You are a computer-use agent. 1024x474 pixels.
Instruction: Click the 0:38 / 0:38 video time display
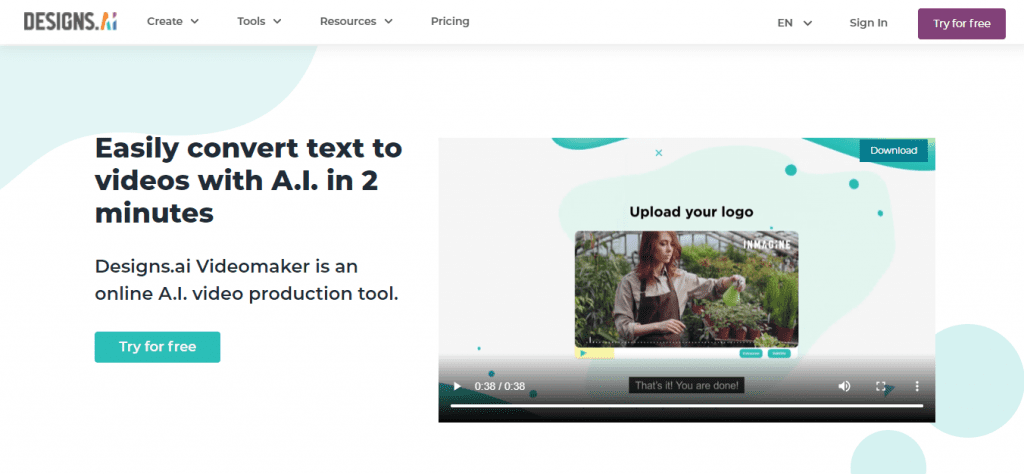click(500, 386)
